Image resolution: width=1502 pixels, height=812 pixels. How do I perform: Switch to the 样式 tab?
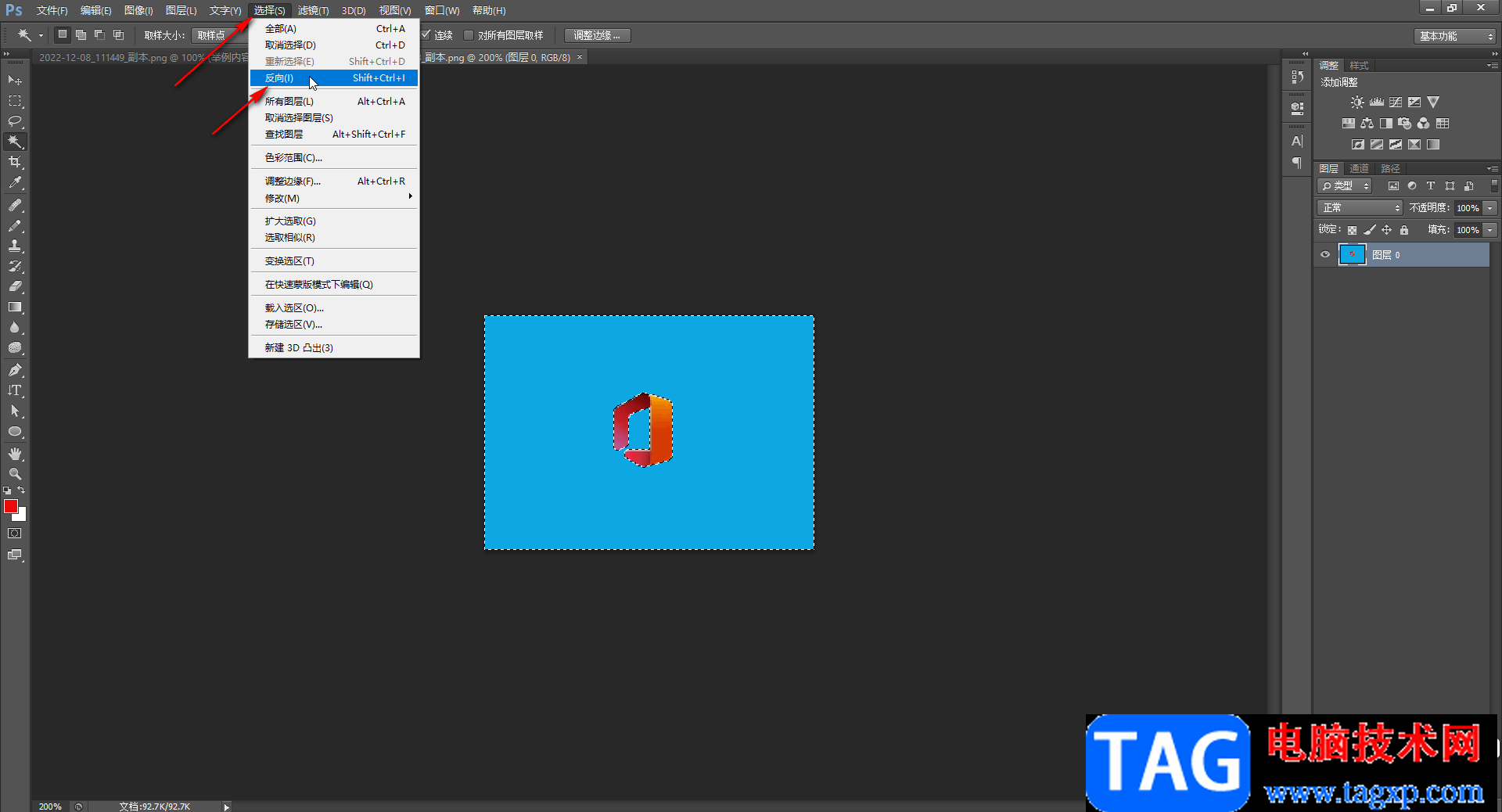1360,66
